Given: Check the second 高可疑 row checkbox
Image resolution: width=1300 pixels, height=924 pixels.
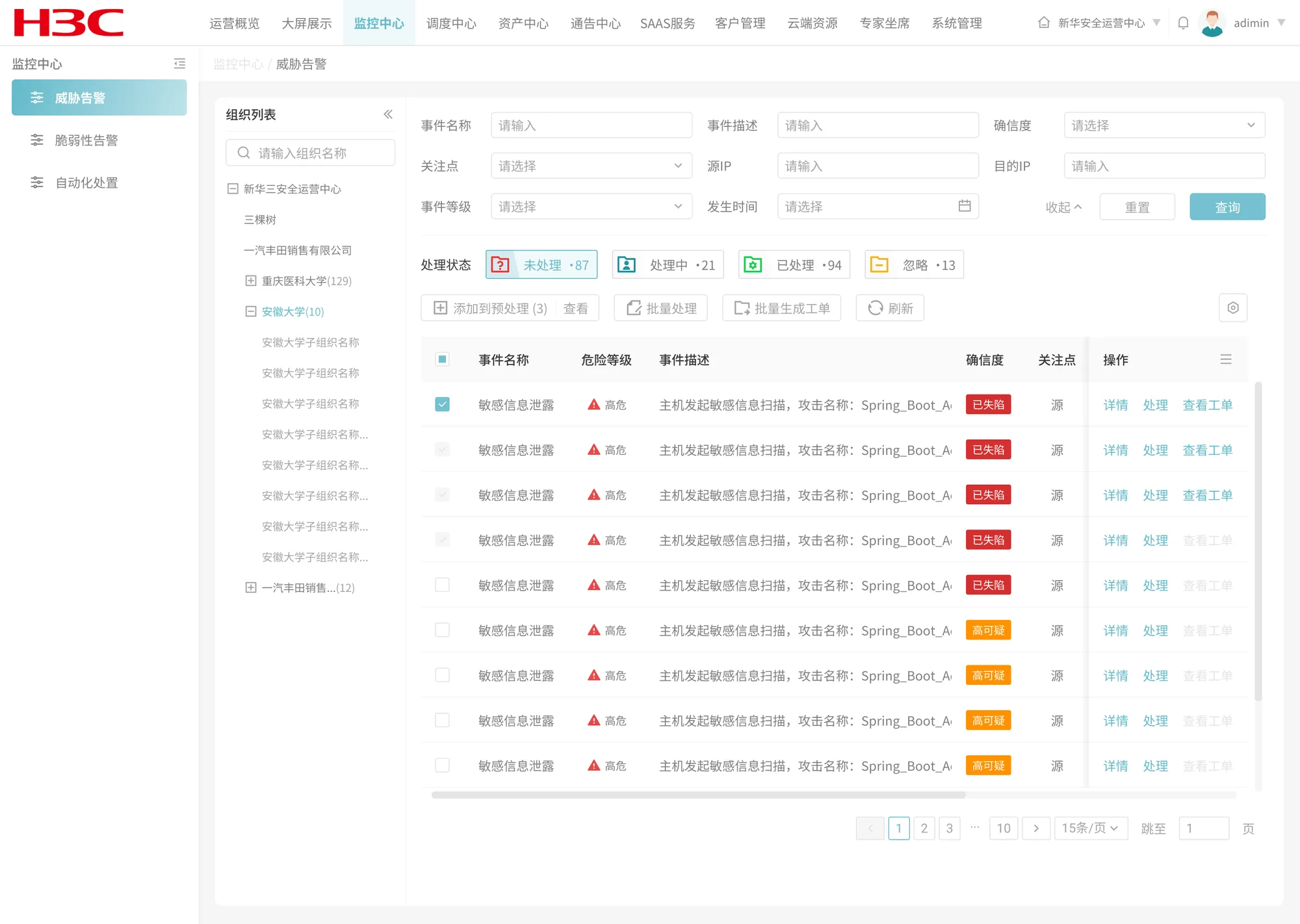Looking at the screenshot, I should pos(442,675).
